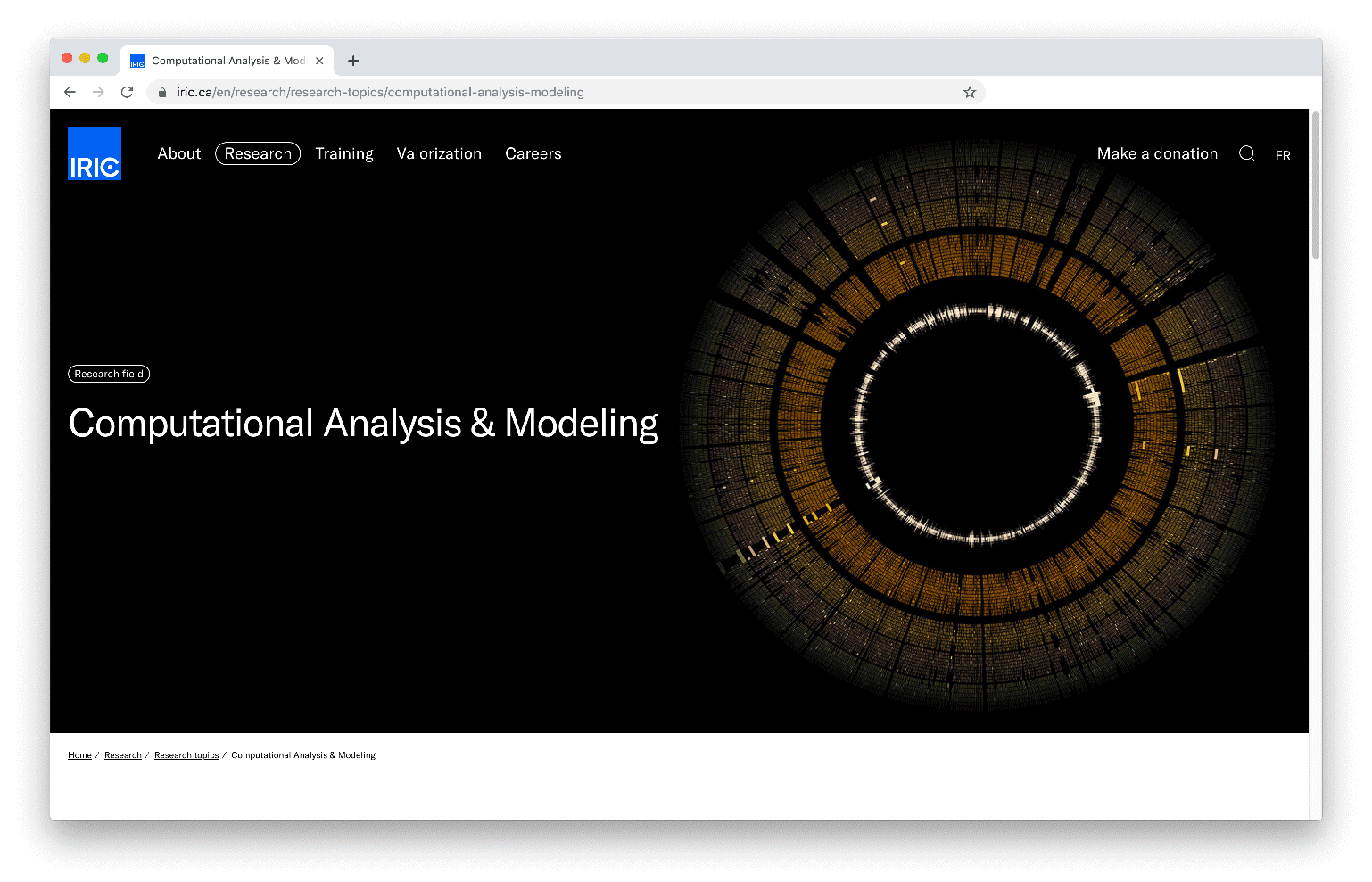
Task: Select the Computational Analysis browser tab
Action: [x=227, y=61]
